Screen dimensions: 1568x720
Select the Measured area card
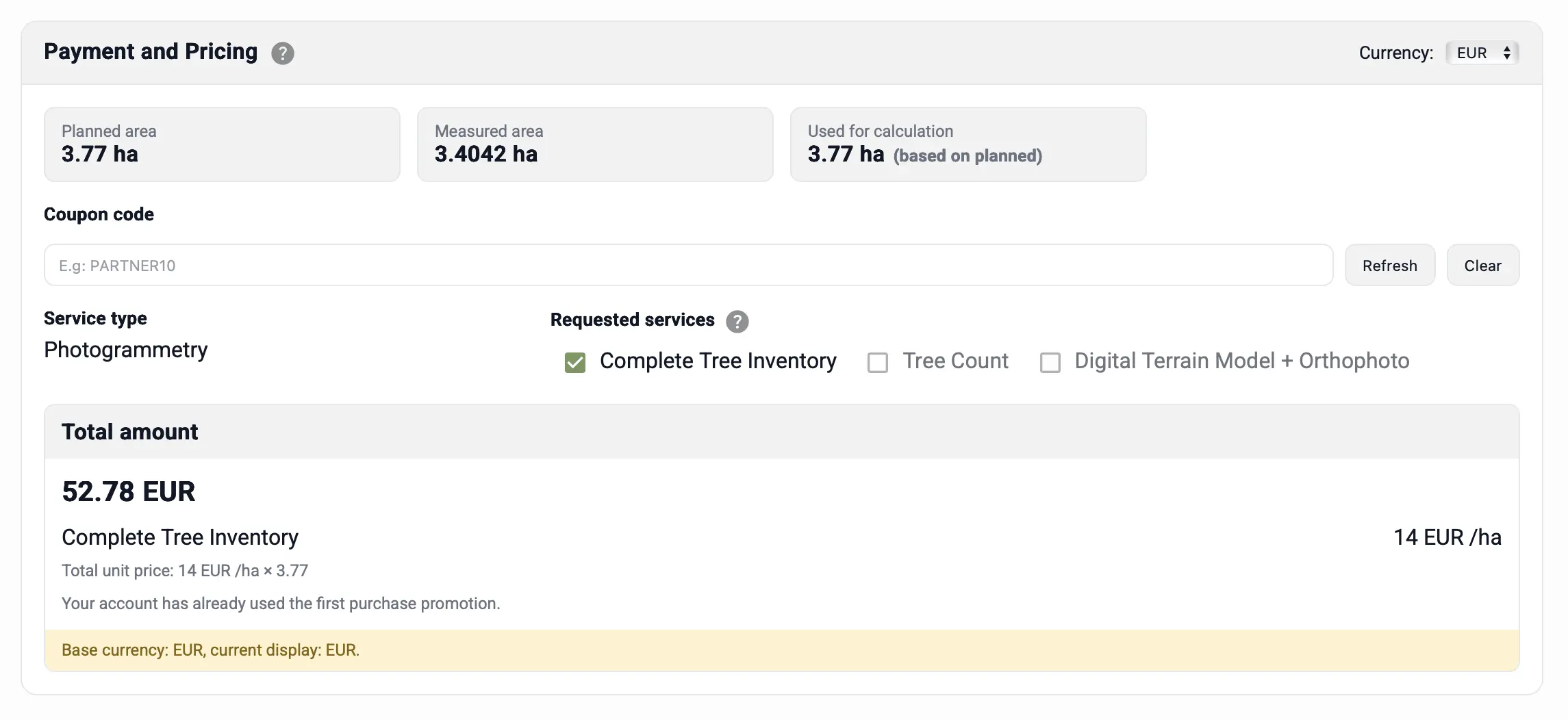594,144
